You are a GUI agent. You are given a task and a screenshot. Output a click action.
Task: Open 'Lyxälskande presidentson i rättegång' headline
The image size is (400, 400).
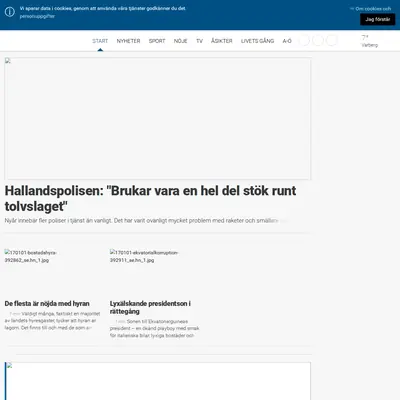coord(150,307)
